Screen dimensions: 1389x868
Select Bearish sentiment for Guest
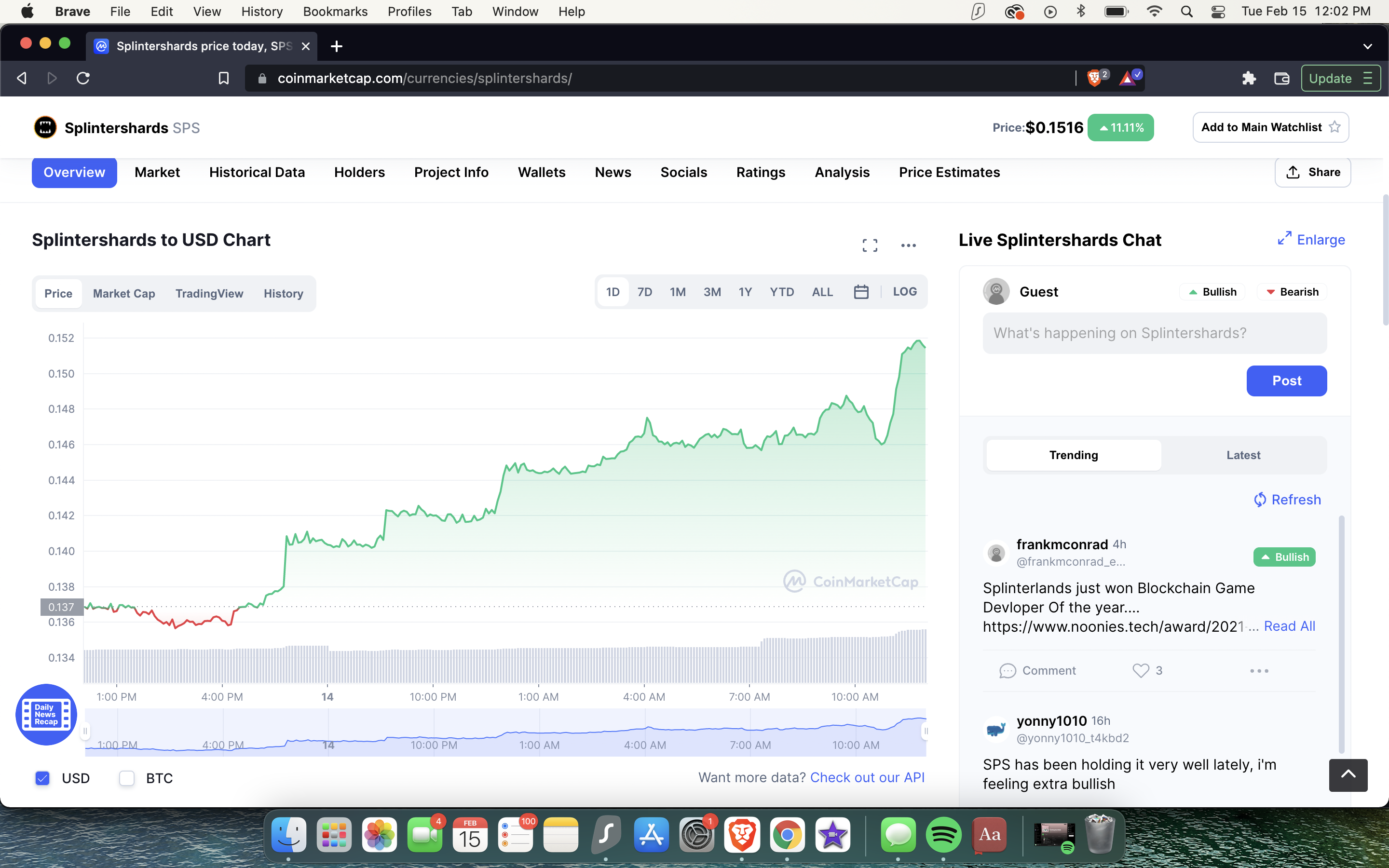[x=1292, y=292]
